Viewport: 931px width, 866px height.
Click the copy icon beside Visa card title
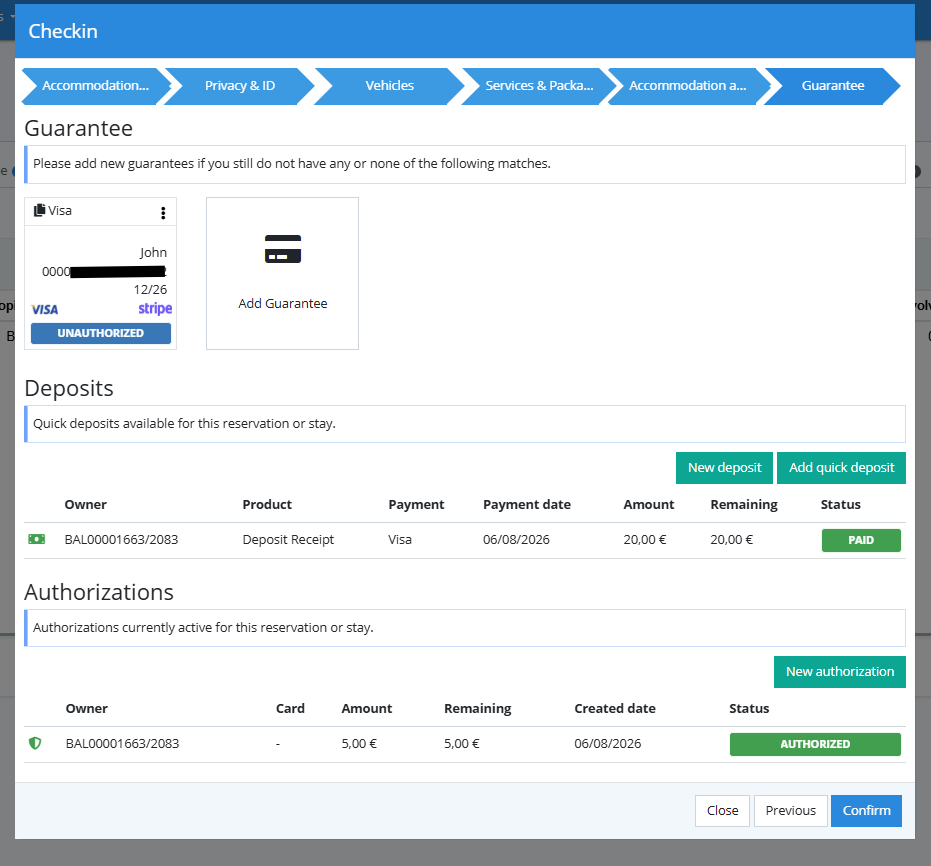[x=39, y=210]
